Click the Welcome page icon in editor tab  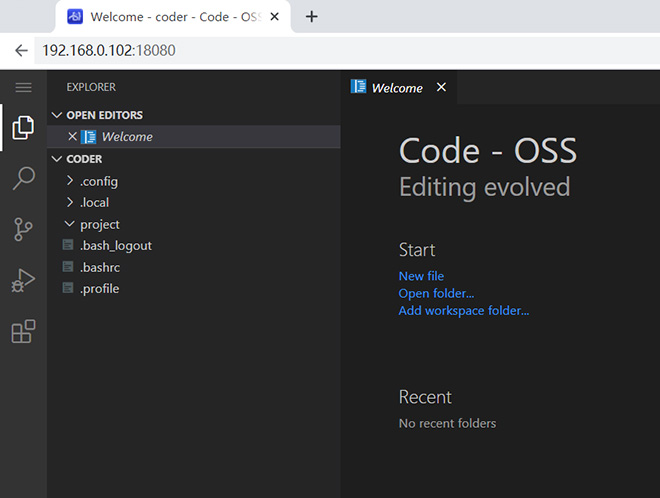pos(359,86)
